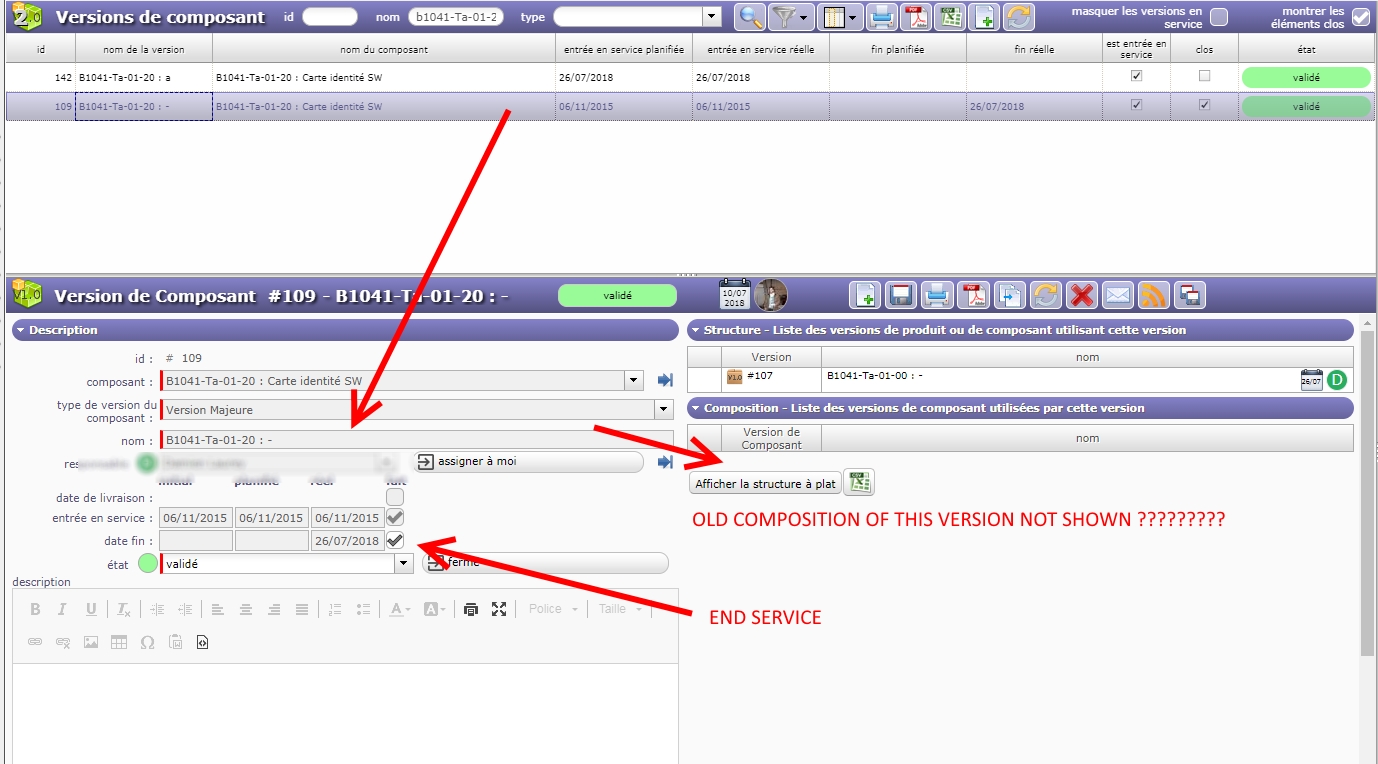Screen dimensions: 1378x764
Task: Open the état validé dropdown
Action: [x=404, y=564]
